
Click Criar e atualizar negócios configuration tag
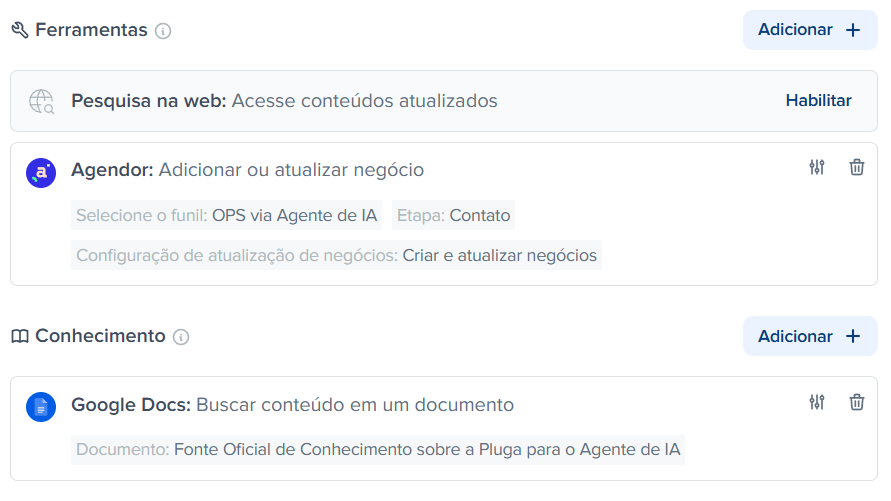(336, 255)
